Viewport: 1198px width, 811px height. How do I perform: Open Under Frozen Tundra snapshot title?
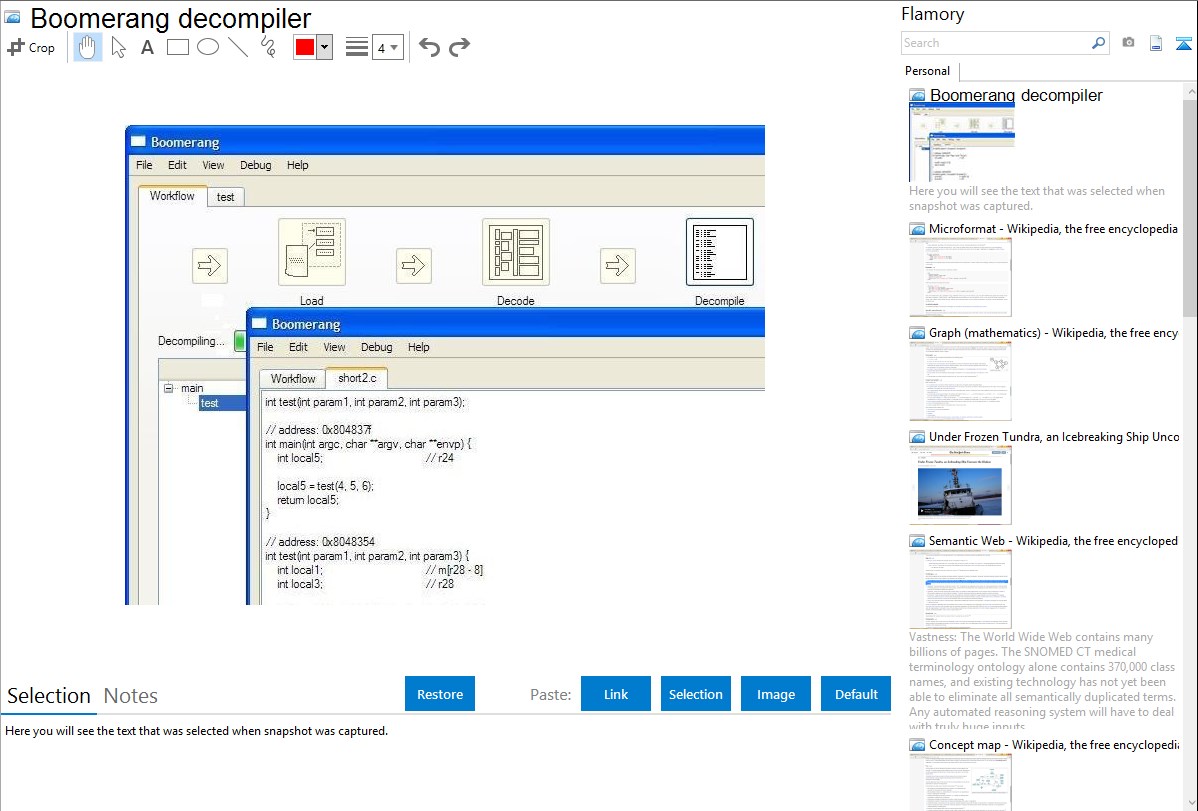(x=1054, y=436)
